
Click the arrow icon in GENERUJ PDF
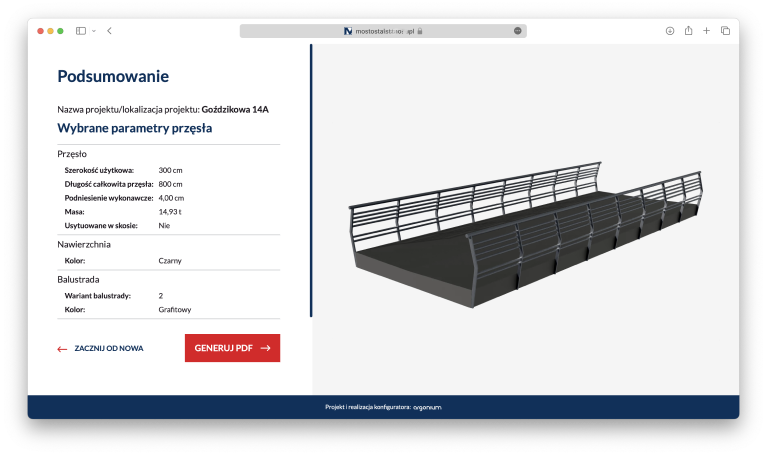click(266, 348)
